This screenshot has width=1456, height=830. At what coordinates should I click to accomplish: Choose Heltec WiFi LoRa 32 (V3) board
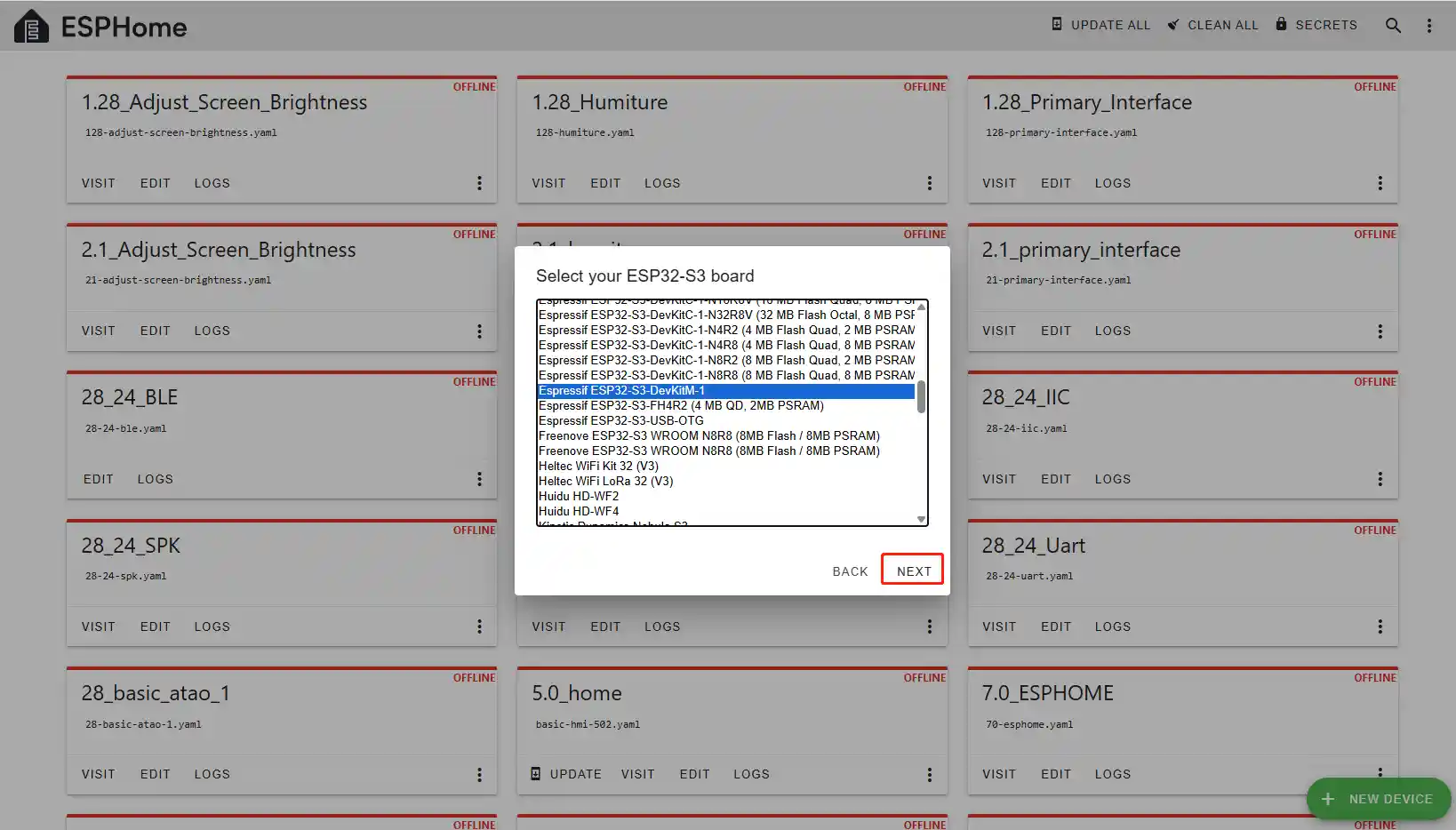click(605, 481)
